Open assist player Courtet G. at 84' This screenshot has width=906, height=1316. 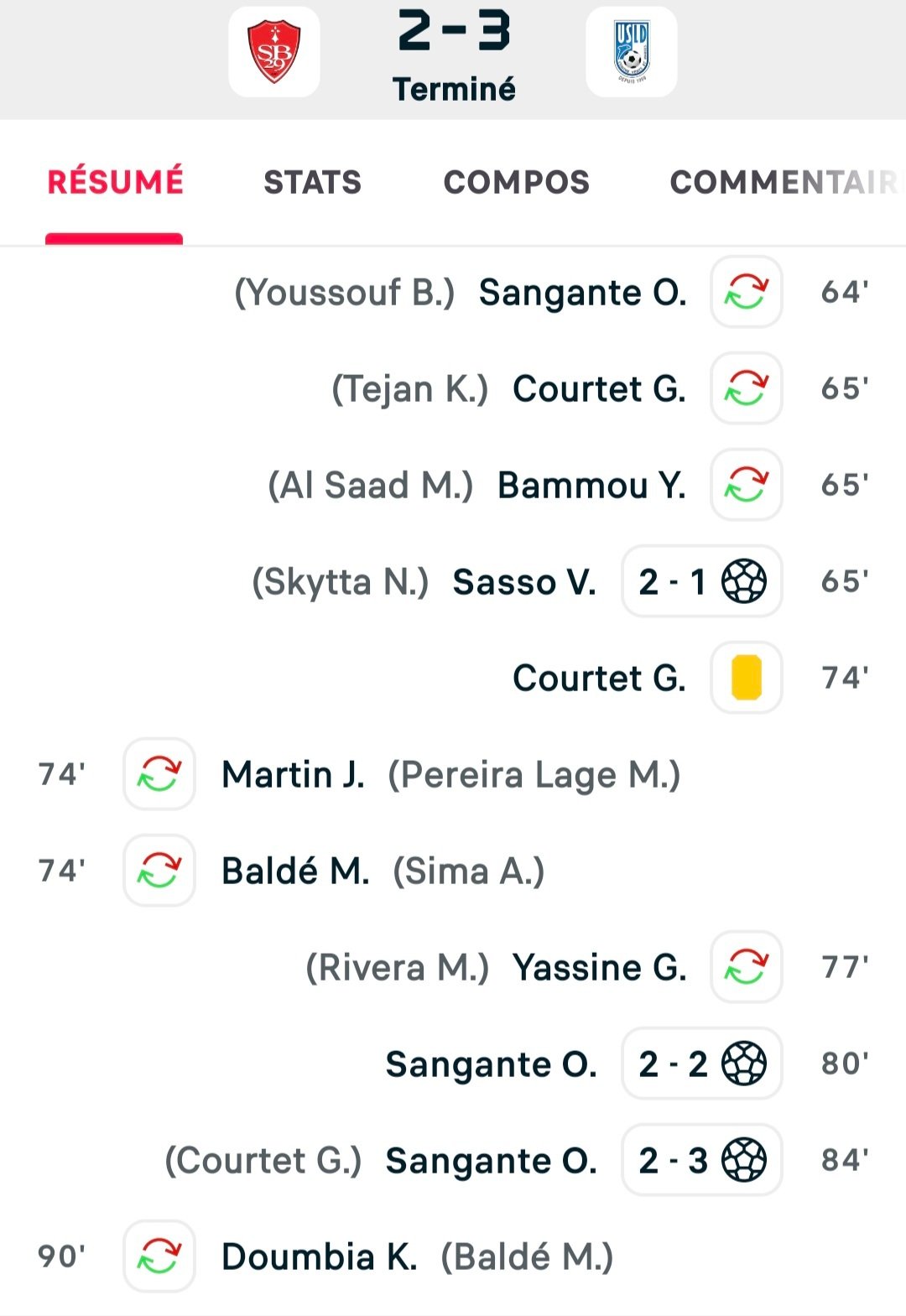pyautogui.click(x=263, y=1161)
